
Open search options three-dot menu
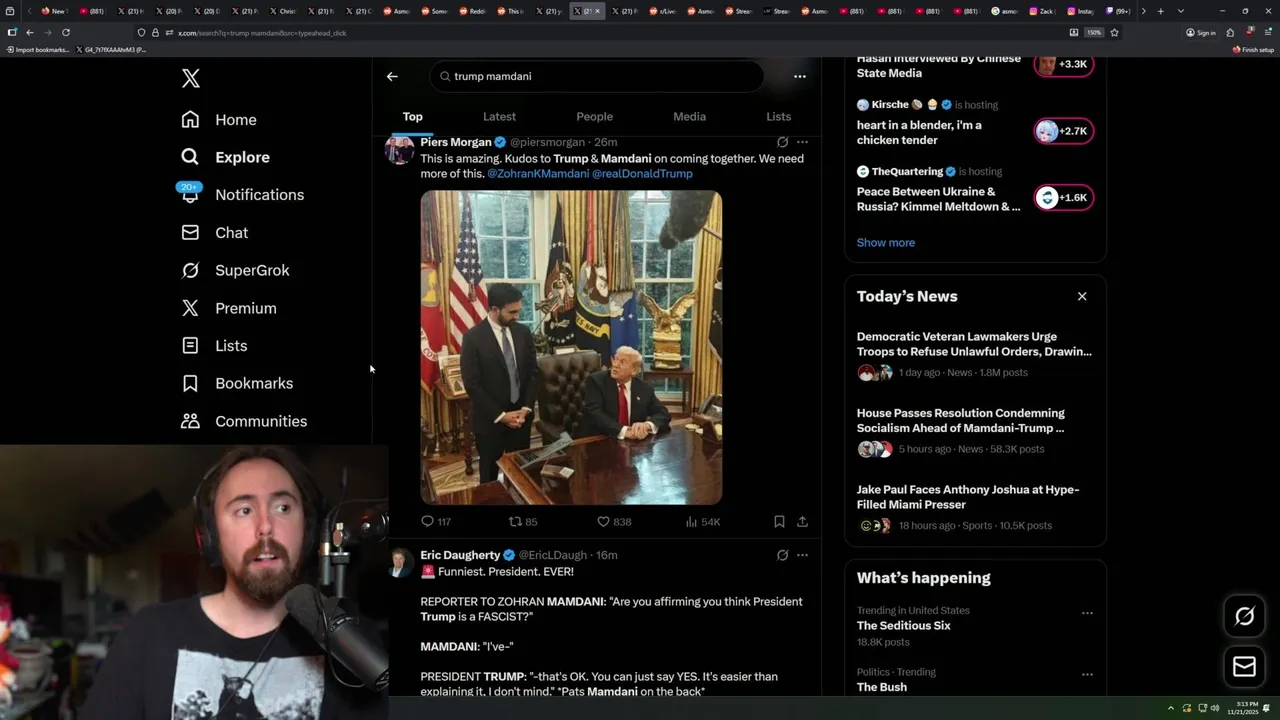(799, 76)
